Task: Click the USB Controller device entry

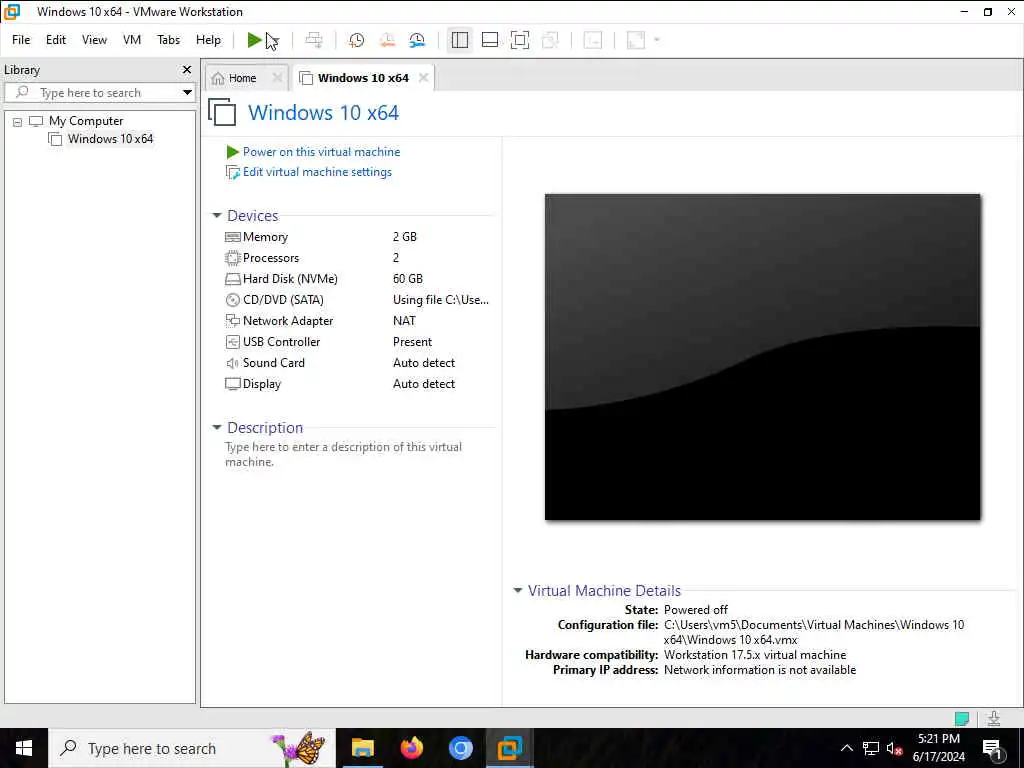Action: (281, 342)
